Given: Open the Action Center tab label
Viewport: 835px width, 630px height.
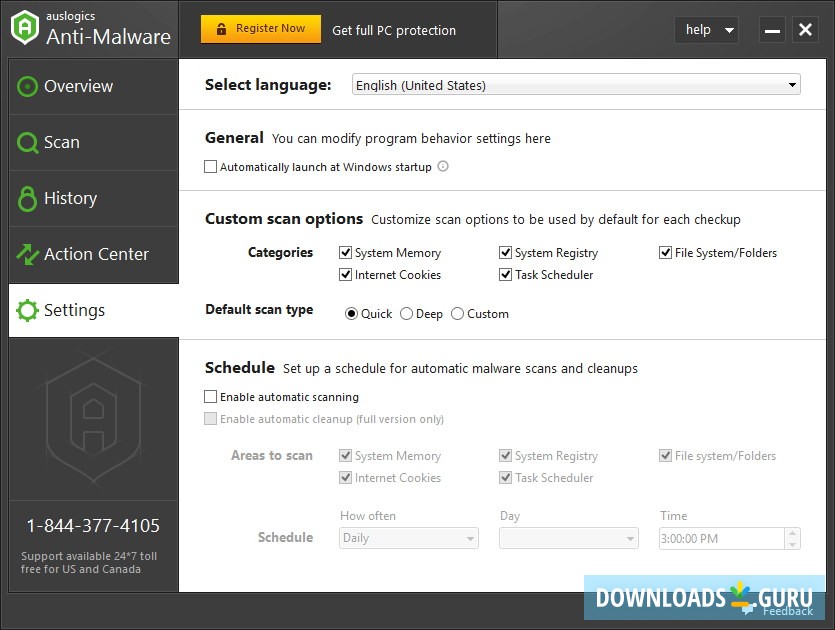Looking at the screenshot, I should click(x=96, y=254).
